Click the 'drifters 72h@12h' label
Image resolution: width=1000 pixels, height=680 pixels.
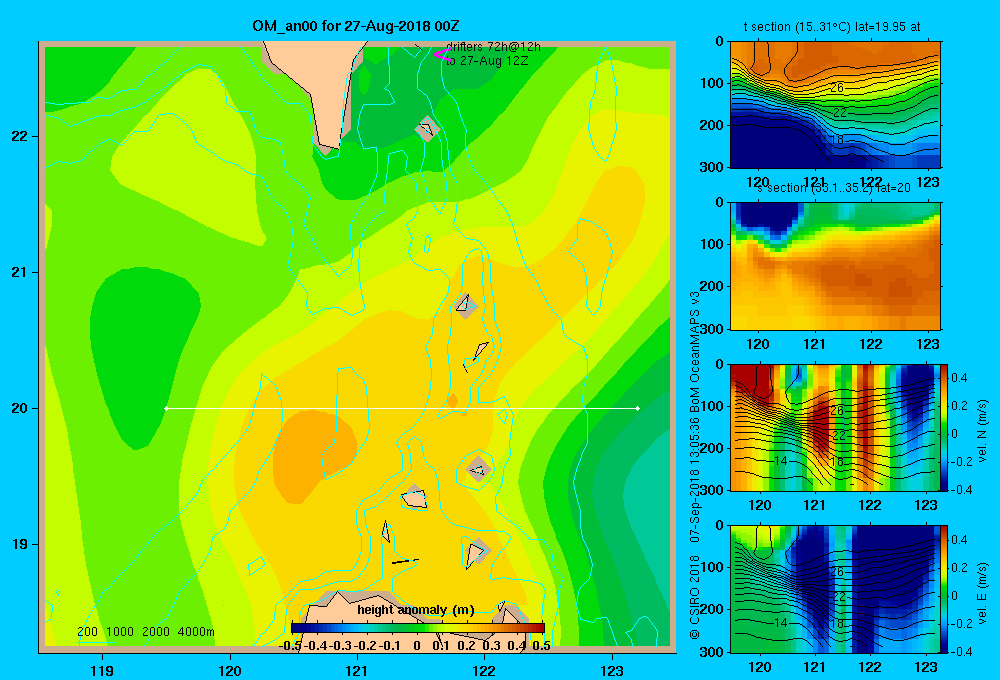pos(493,47)
